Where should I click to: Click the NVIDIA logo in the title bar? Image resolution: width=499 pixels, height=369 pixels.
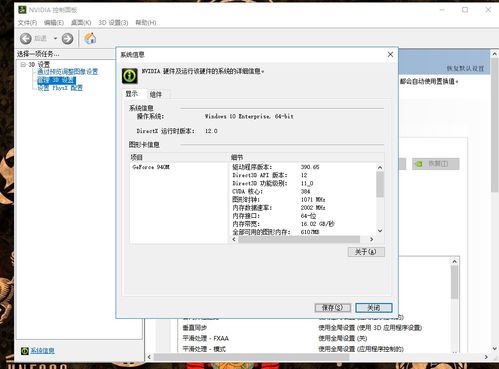(x=22, y=10)
